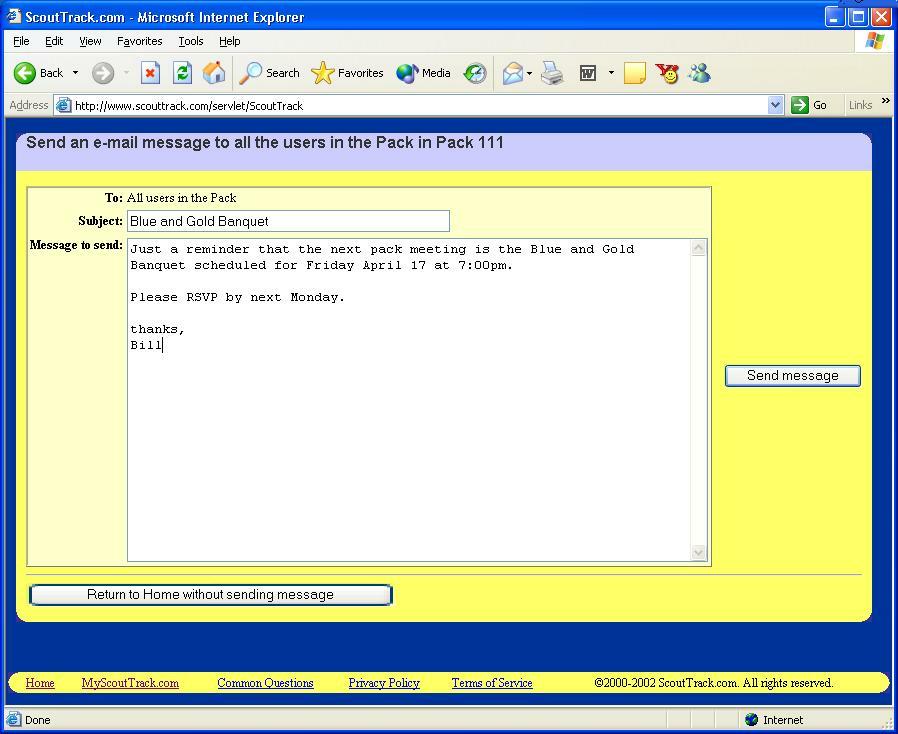Print the page with the printer icon

(552, 73)
